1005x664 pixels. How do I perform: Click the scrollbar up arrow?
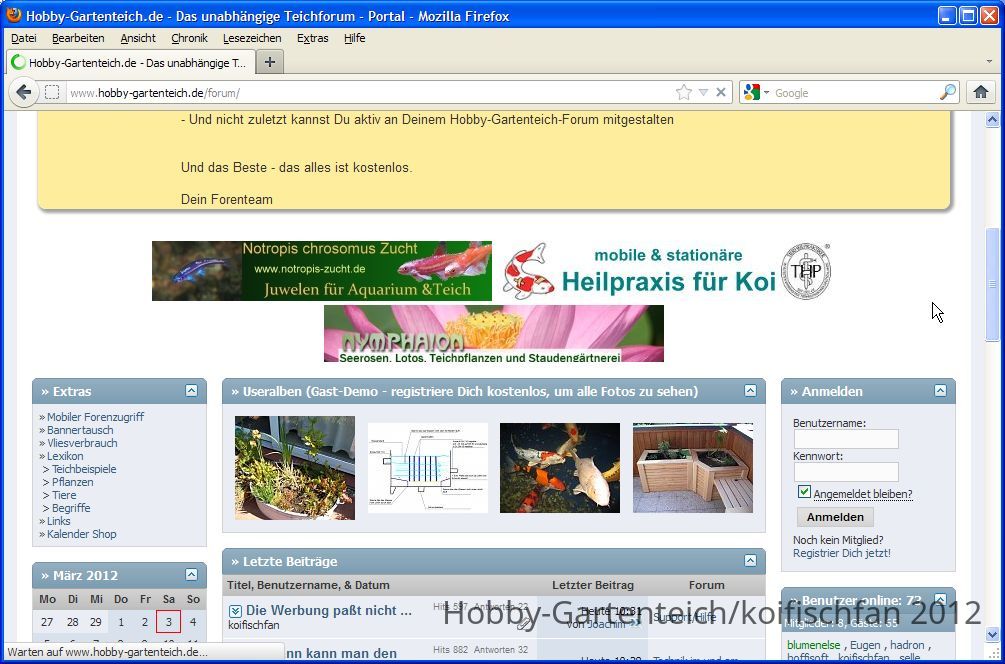992,120
